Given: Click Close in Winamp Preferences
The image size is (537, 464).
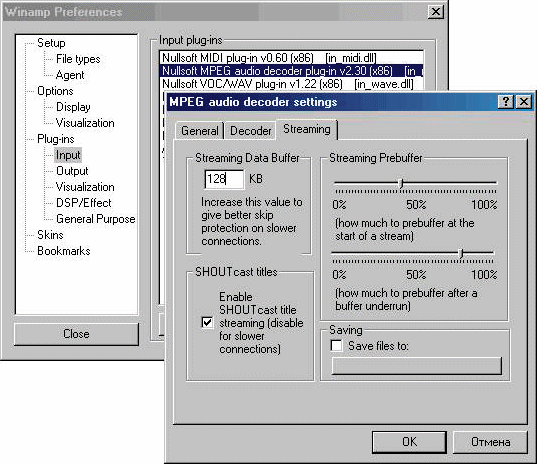Looking at the screenshot, I should pos(76,334).
